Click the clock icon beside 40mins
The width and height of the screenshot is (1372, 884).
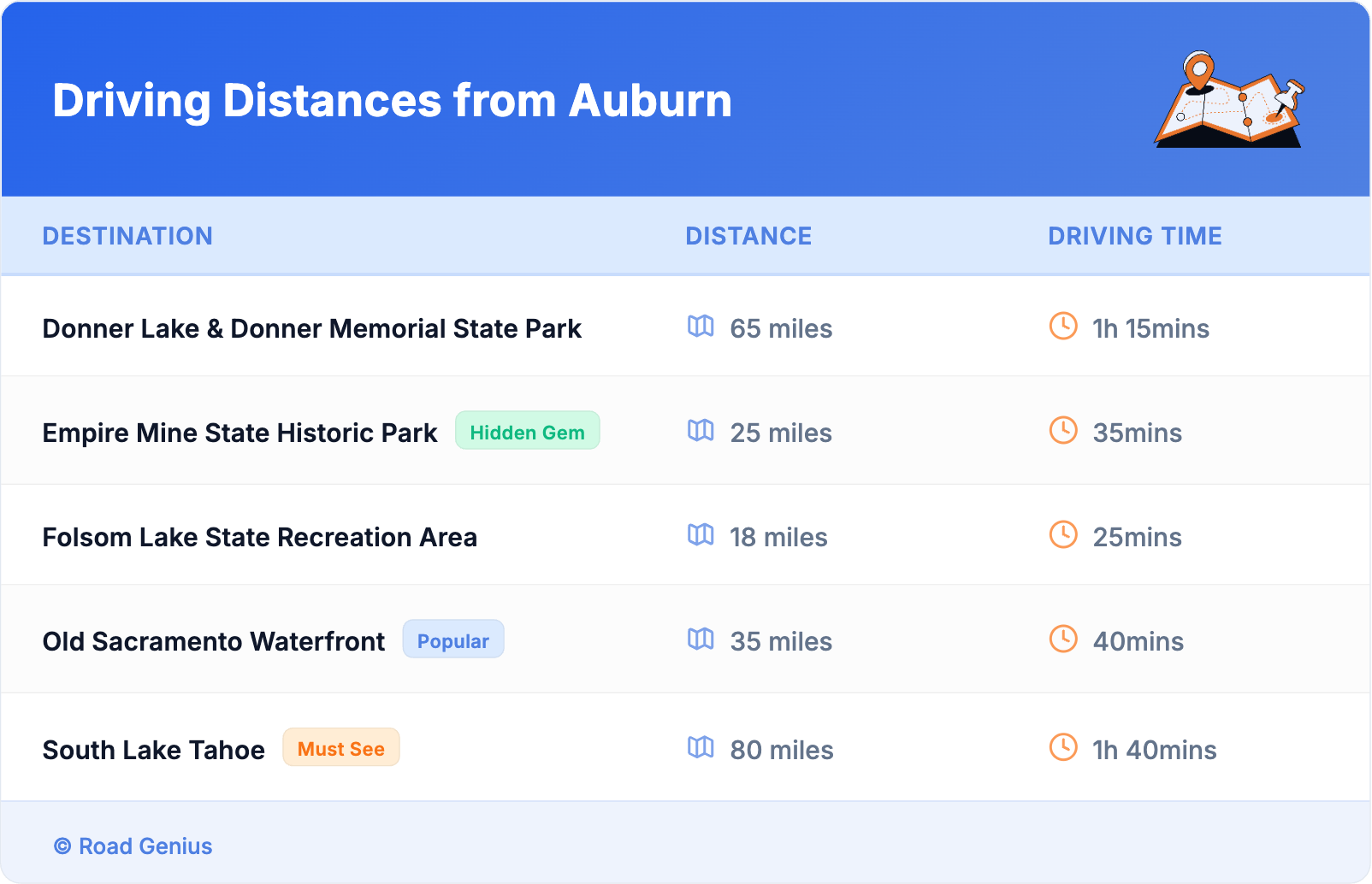pyautogui.click(x=1063, y=639)
